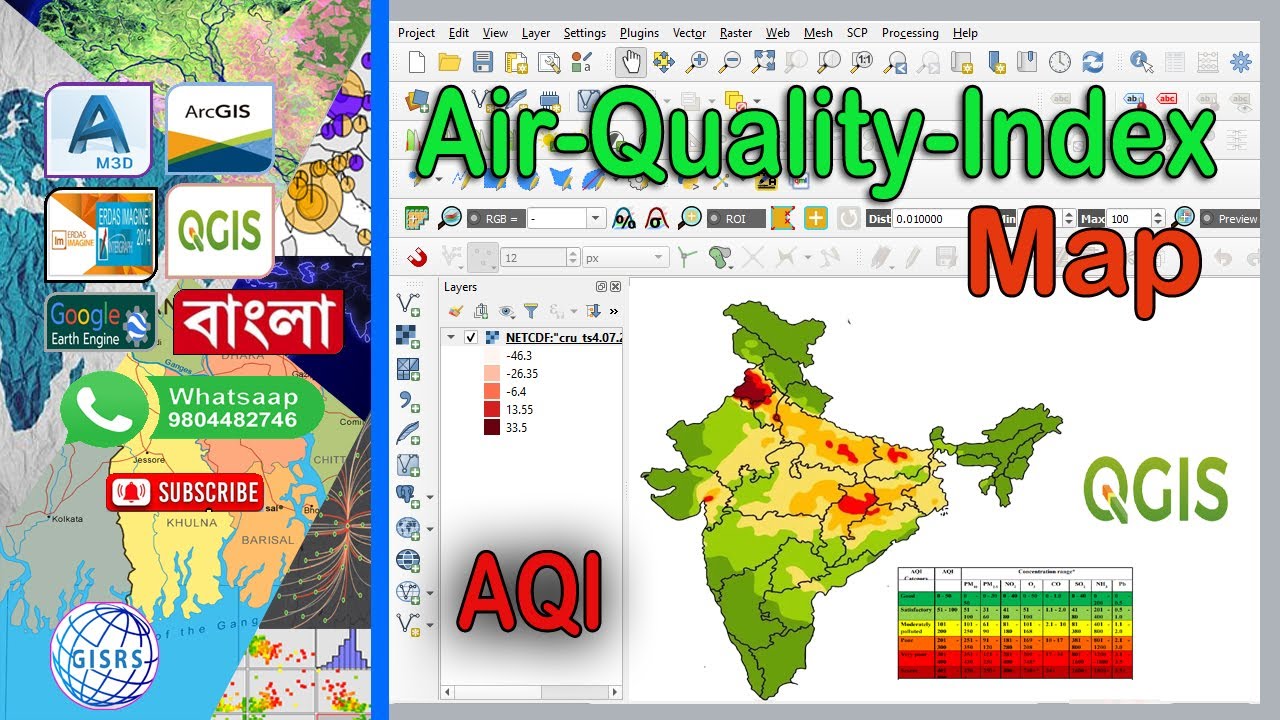
Task: Add a SpatiaLite layer with feather icon
Action: tap(408, 433)
